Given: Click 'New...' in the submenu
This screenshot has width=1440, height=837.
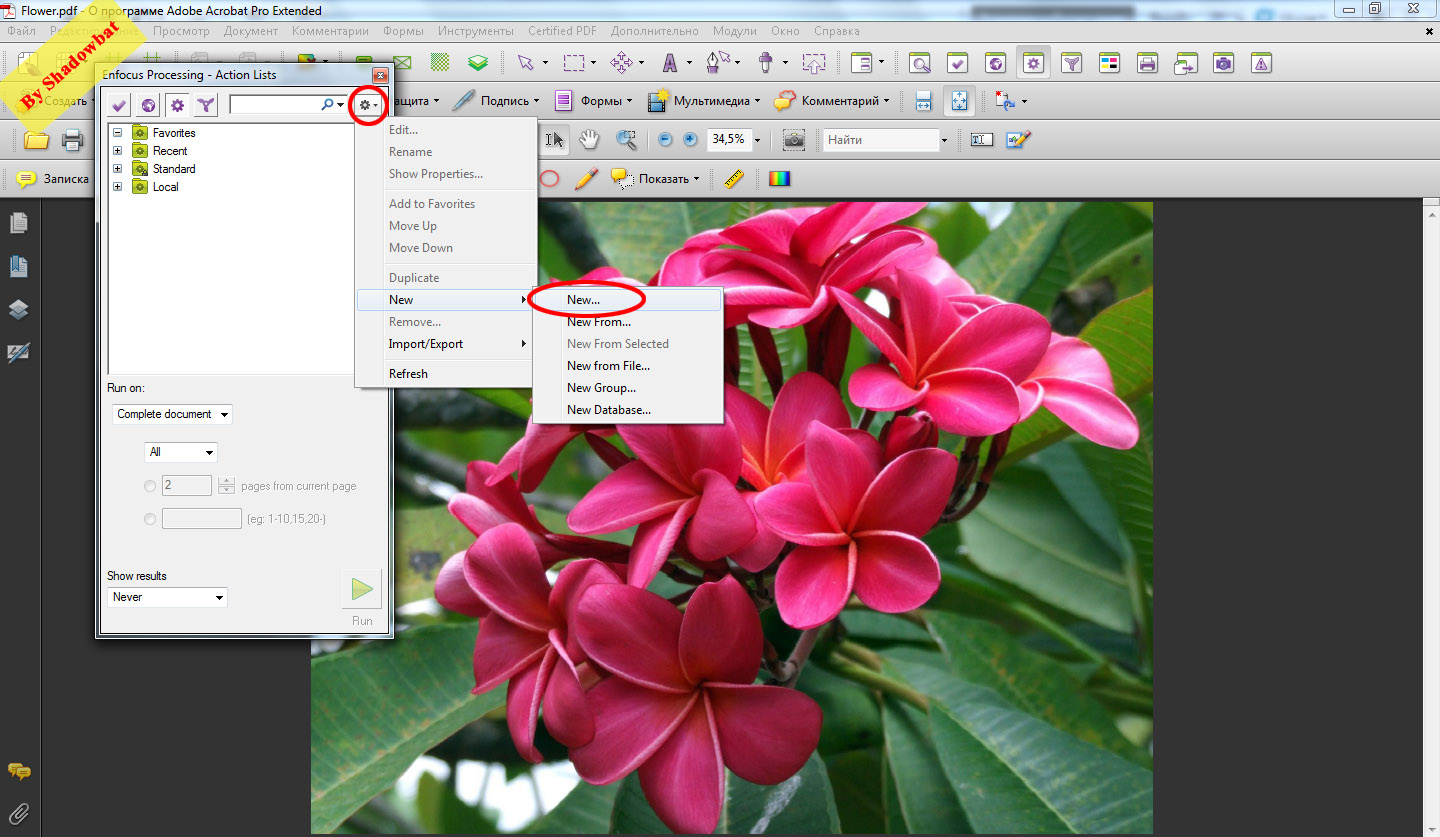Looking at the screenshot, I should tap(627, 300).
